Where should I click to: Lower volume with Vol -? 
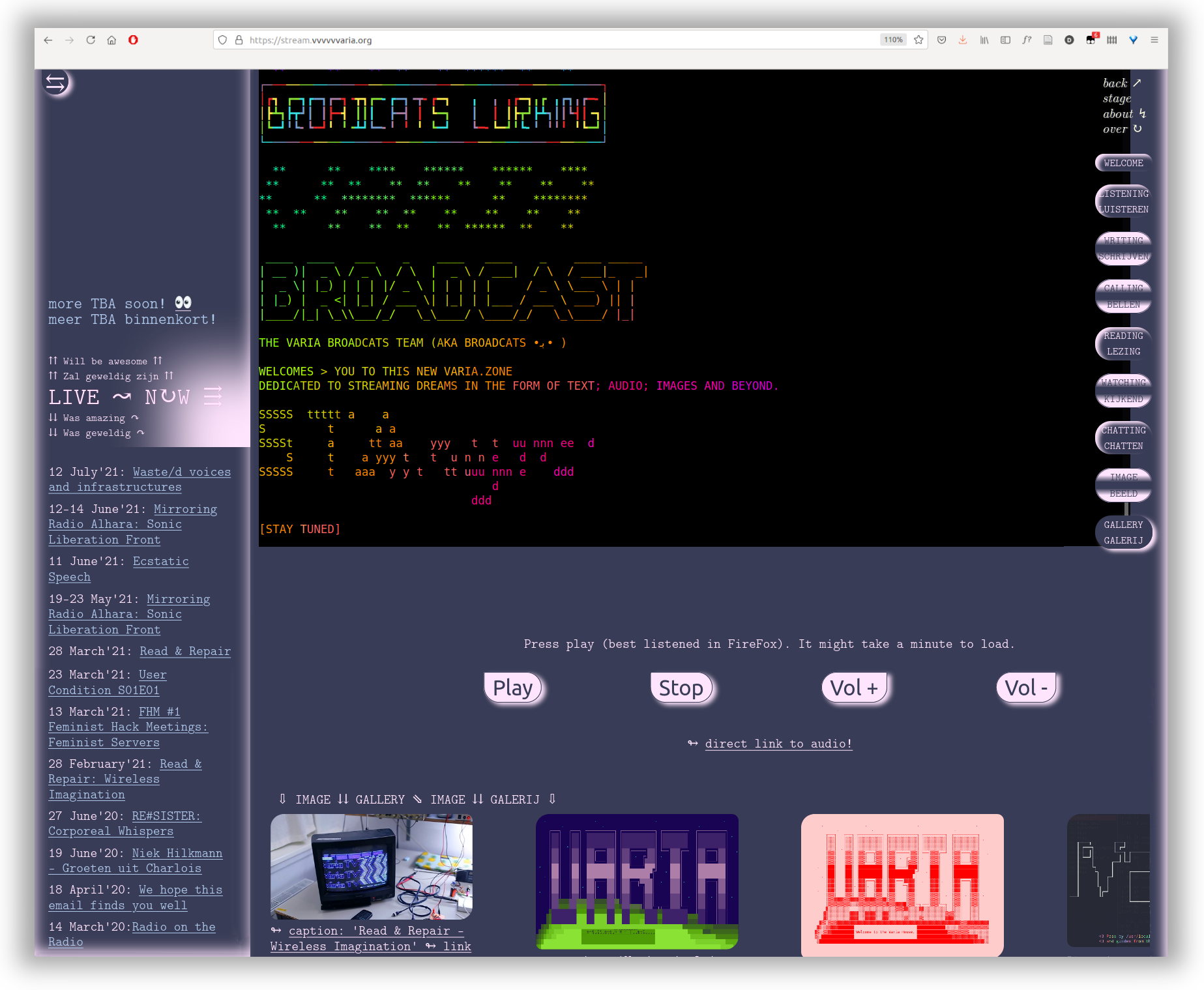click(1026, 688)
